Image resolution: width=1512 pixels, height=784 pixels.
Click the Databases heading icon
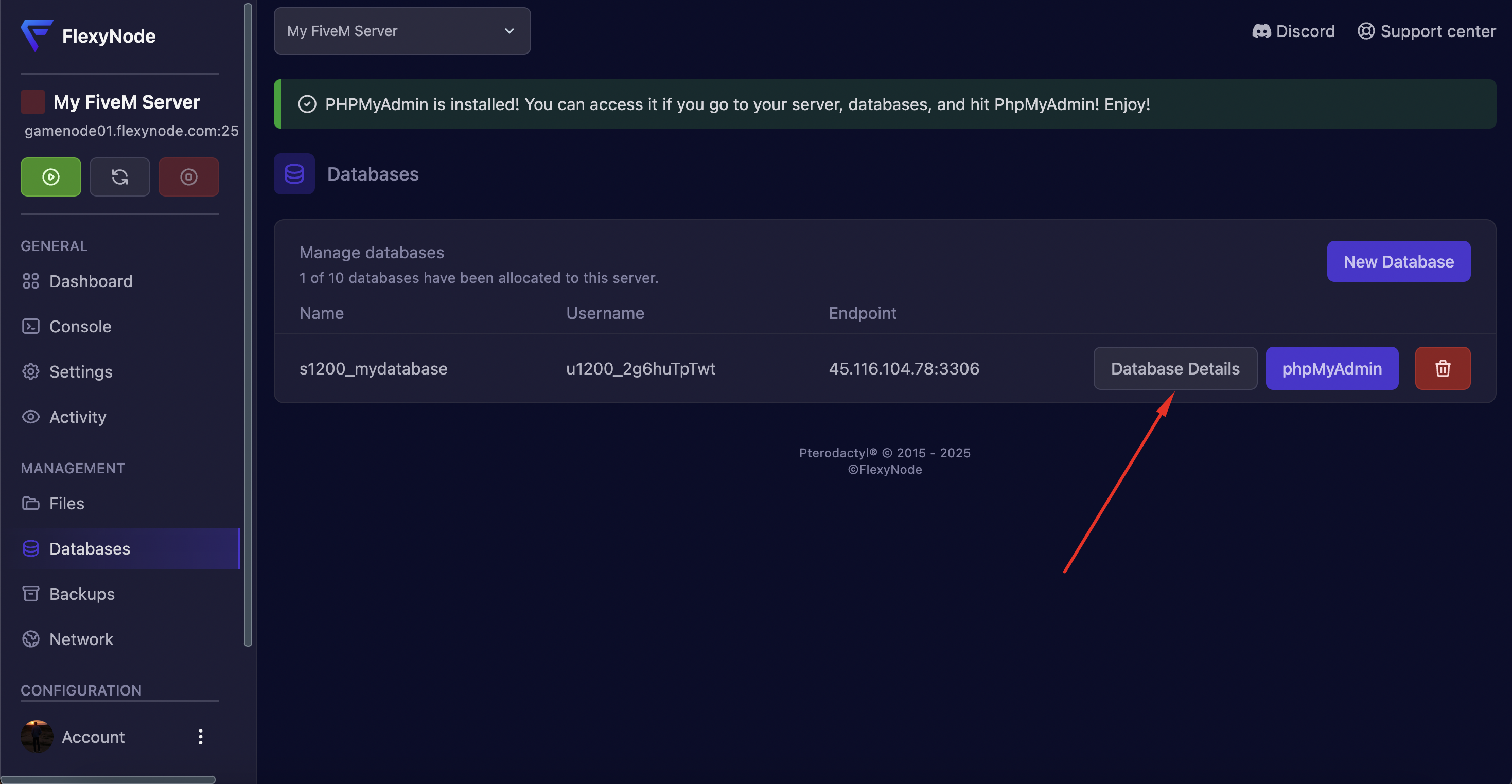[x=294, y=174]
